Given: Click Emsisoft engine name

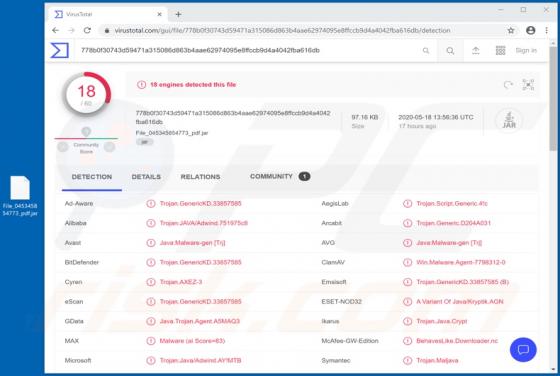Looking at the screenshot, I should click(x=334, y=282).
